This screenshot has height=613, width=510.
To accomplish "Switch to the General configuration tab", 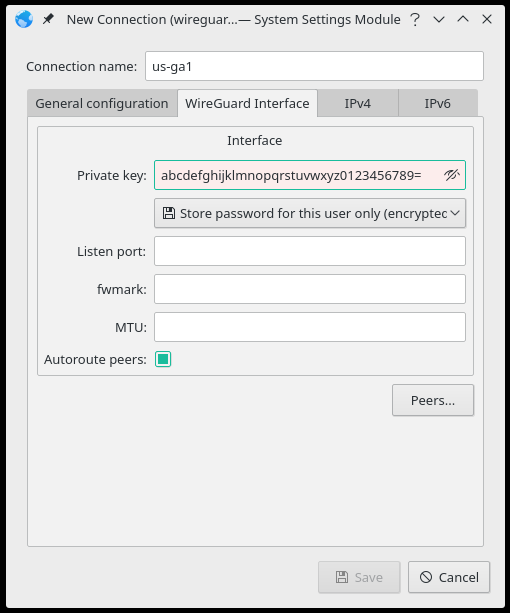I will tap(102, 104).
